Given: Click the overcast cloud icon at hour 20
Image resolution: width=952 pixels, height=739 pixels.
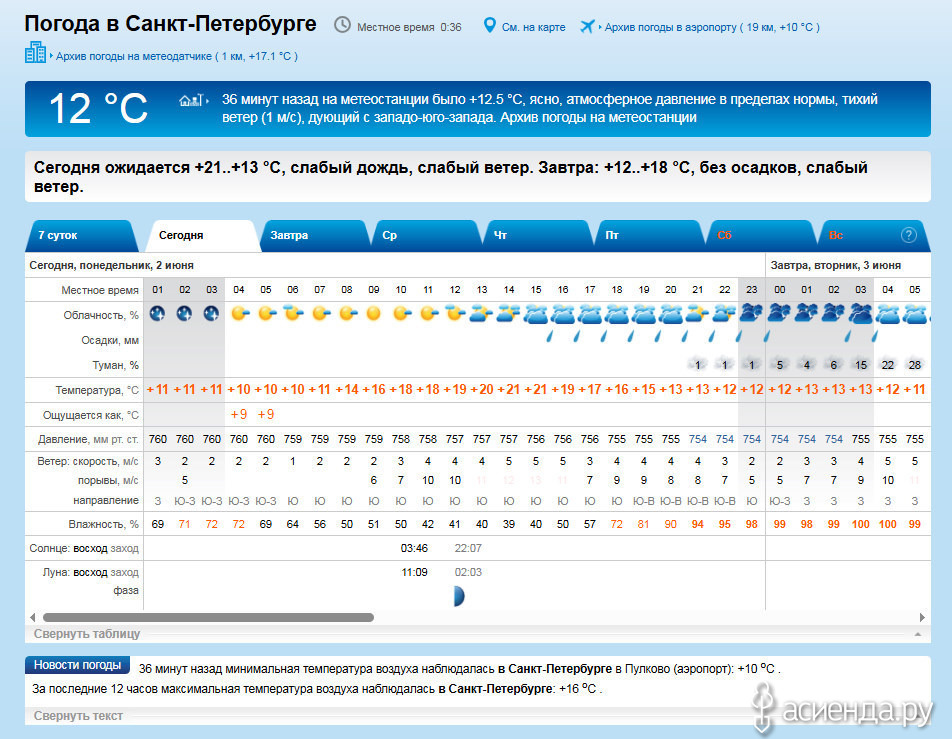Looking at the screenshot, I should tap(671, 314).
